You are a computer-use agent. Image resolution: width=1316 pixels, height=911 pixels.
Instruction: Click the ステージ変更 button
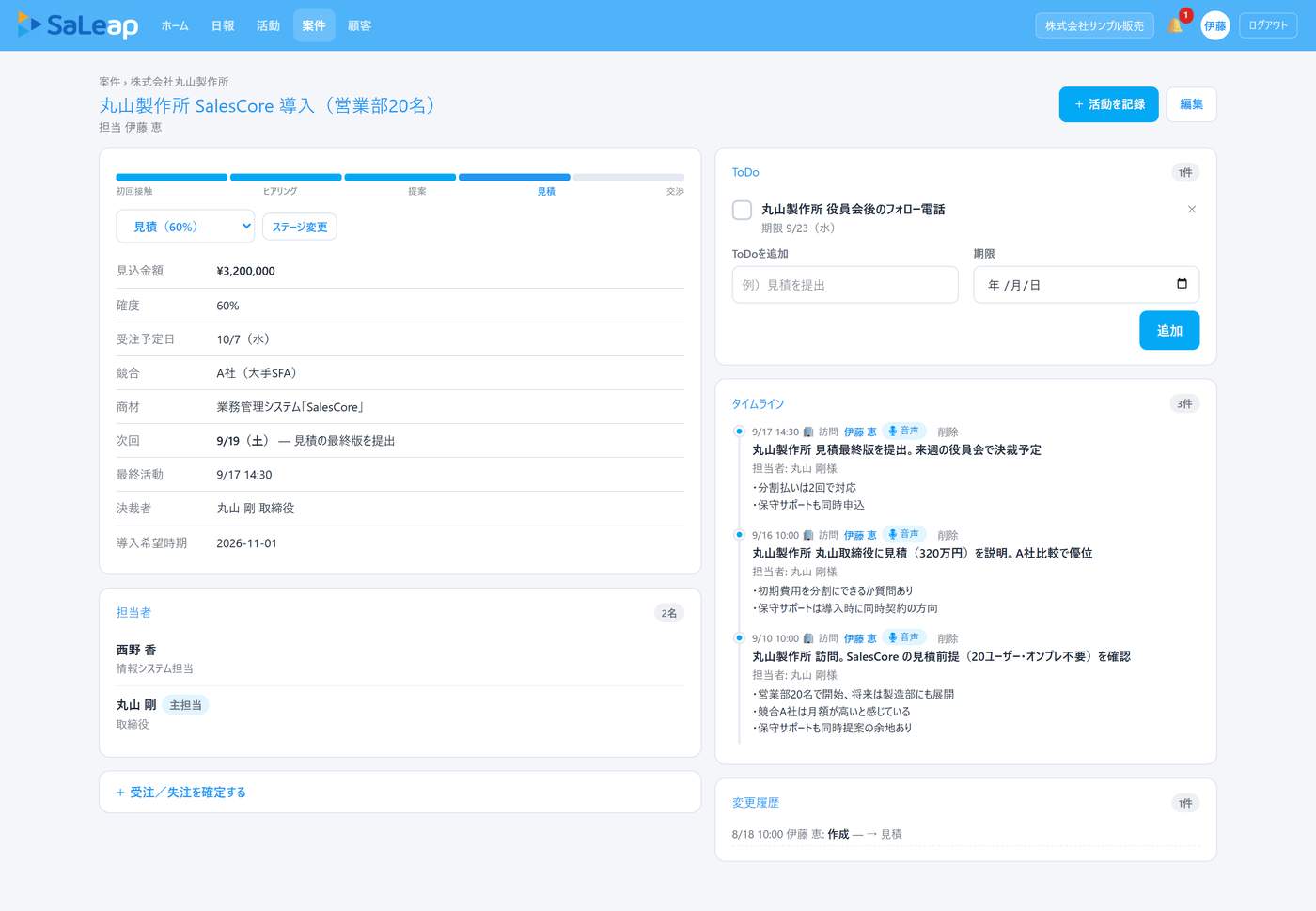[300, 227]
